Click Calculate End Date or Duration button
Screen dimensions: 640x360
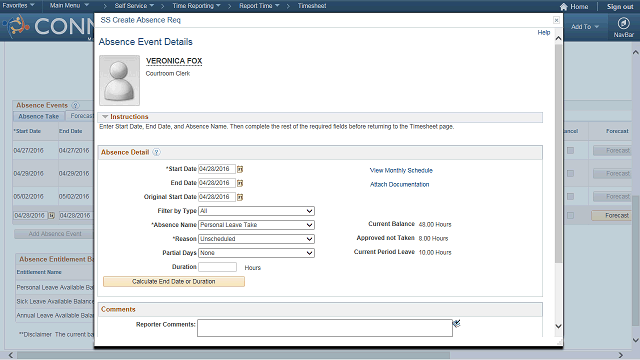click(174, 282)
